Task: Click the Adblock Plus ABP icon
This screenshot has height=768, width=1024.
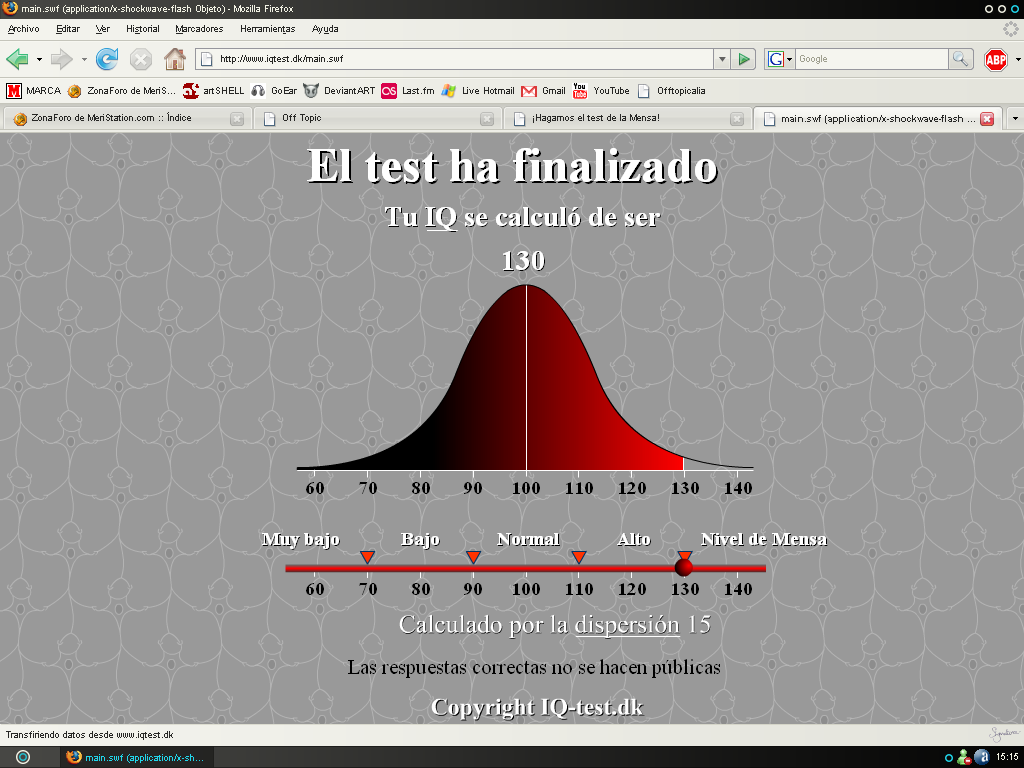Action: click(996, 59)
